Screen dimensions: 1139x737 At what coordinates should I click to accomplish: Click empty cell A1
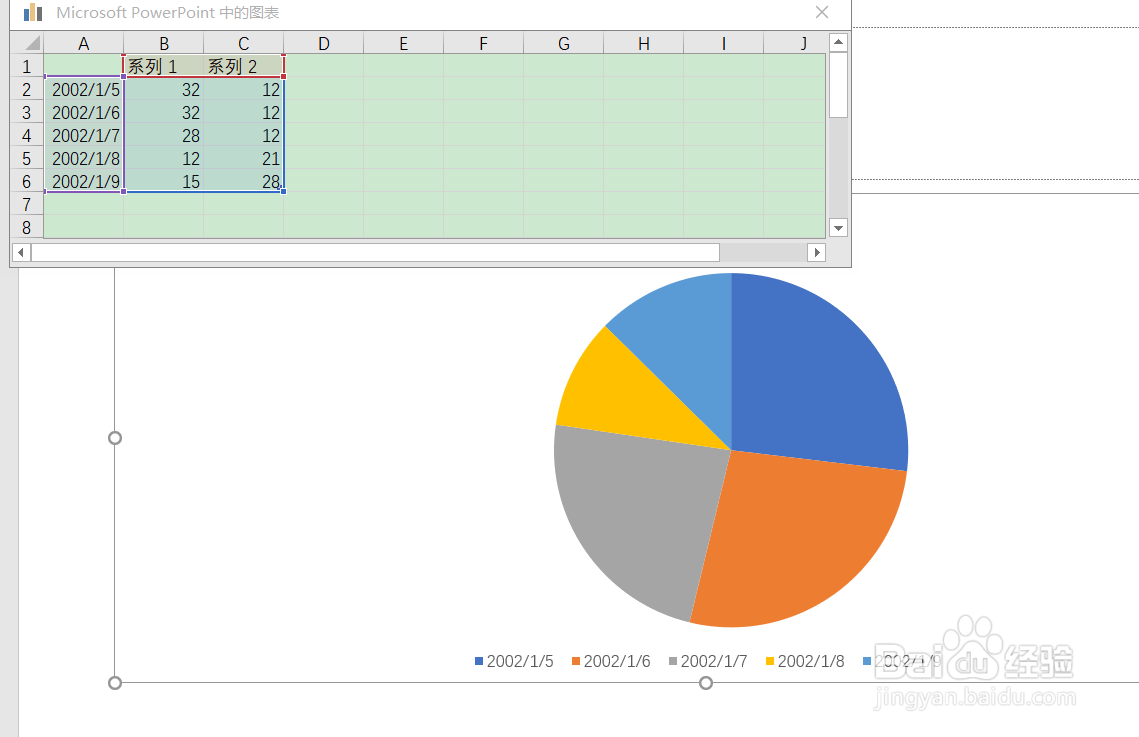click(x=84, y=66)
